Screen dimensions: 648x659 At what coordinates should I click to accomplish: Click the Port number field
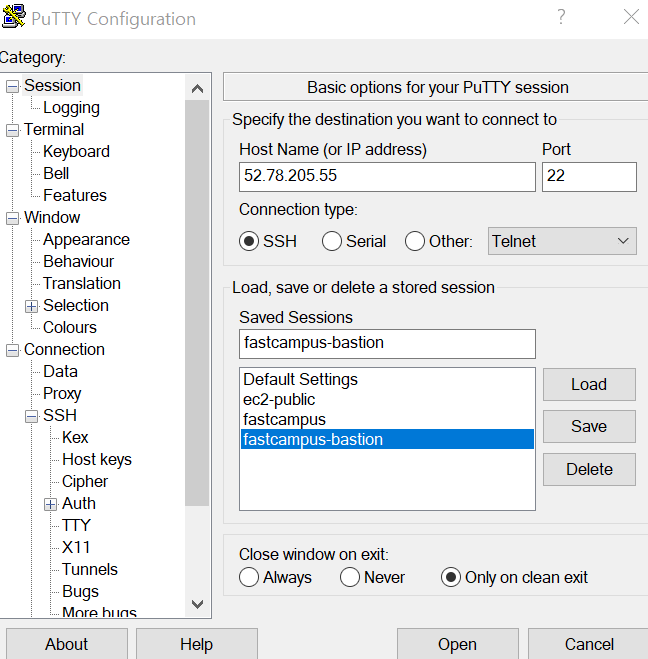(589, 177)
